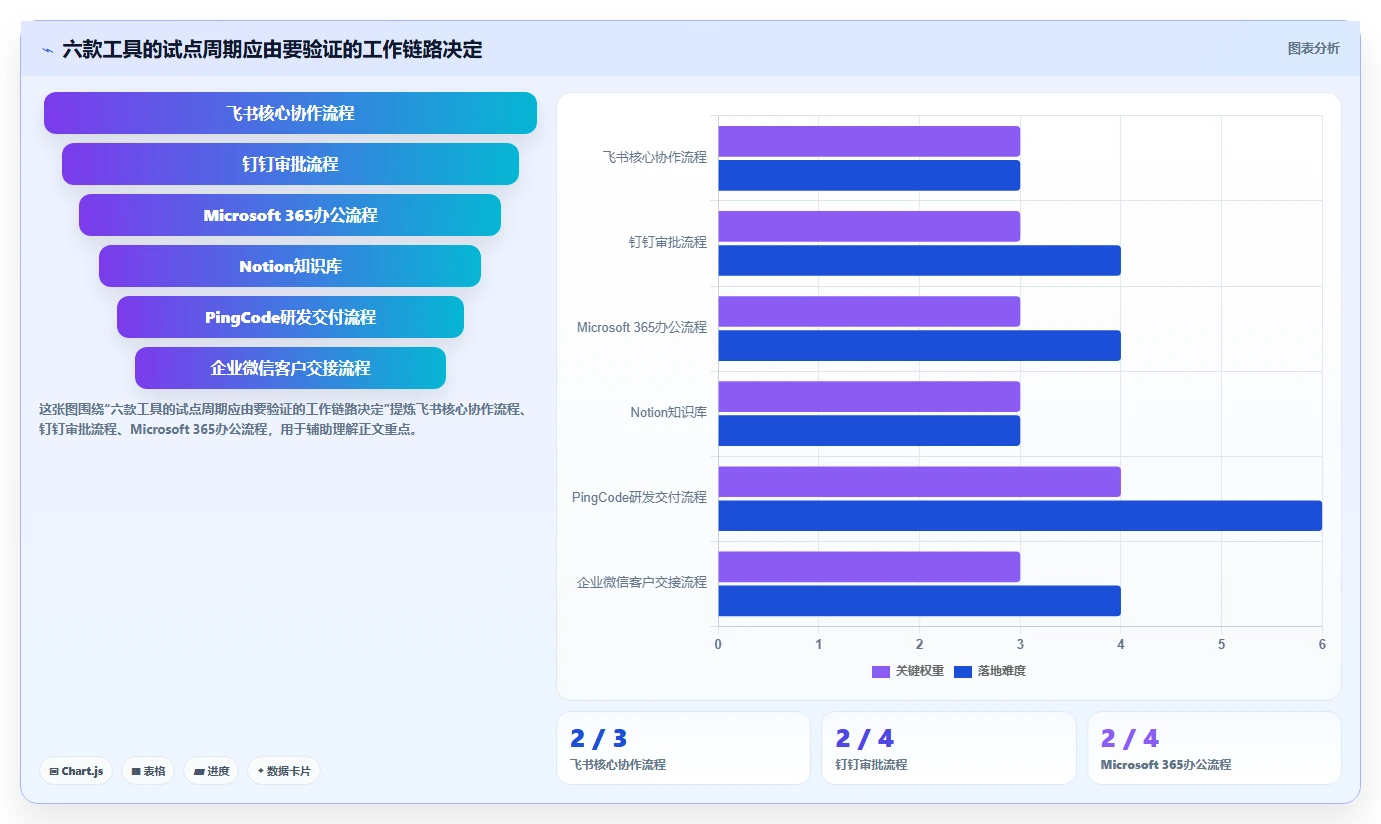This screenshot has height=824, width=1381.
Task: Open the 2 / 4 钉钉审批流程 data card
Action: click(948, 748)
